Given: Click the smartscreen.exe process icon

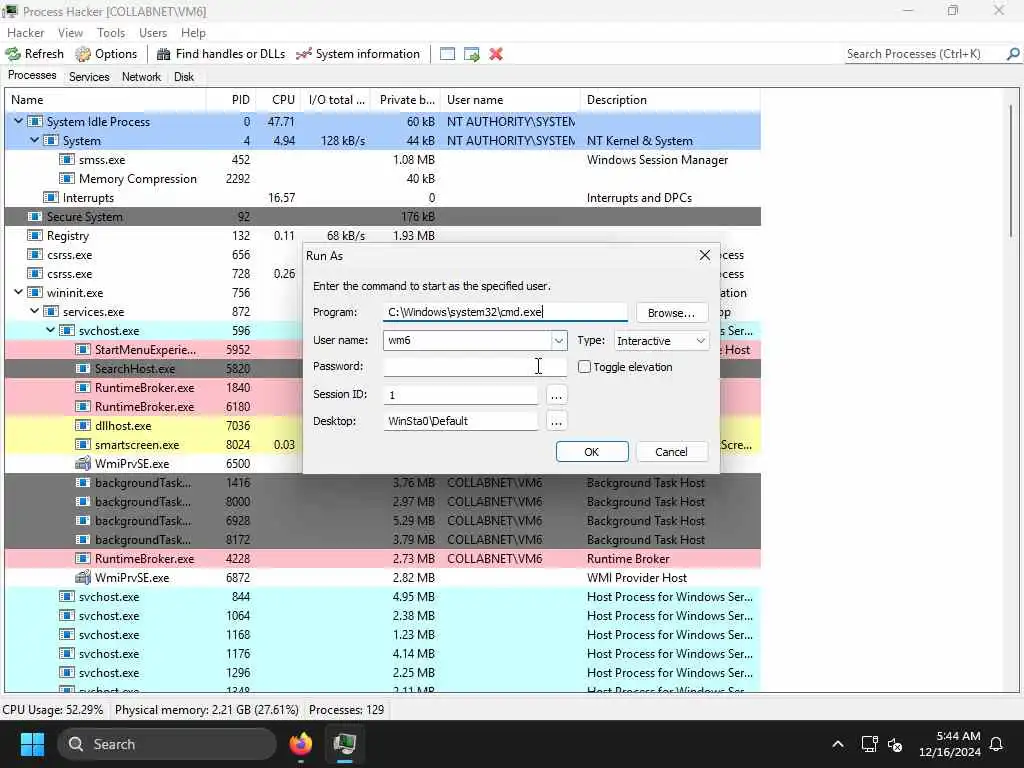Looking at the screenshot, I should (x=82, y=444).
